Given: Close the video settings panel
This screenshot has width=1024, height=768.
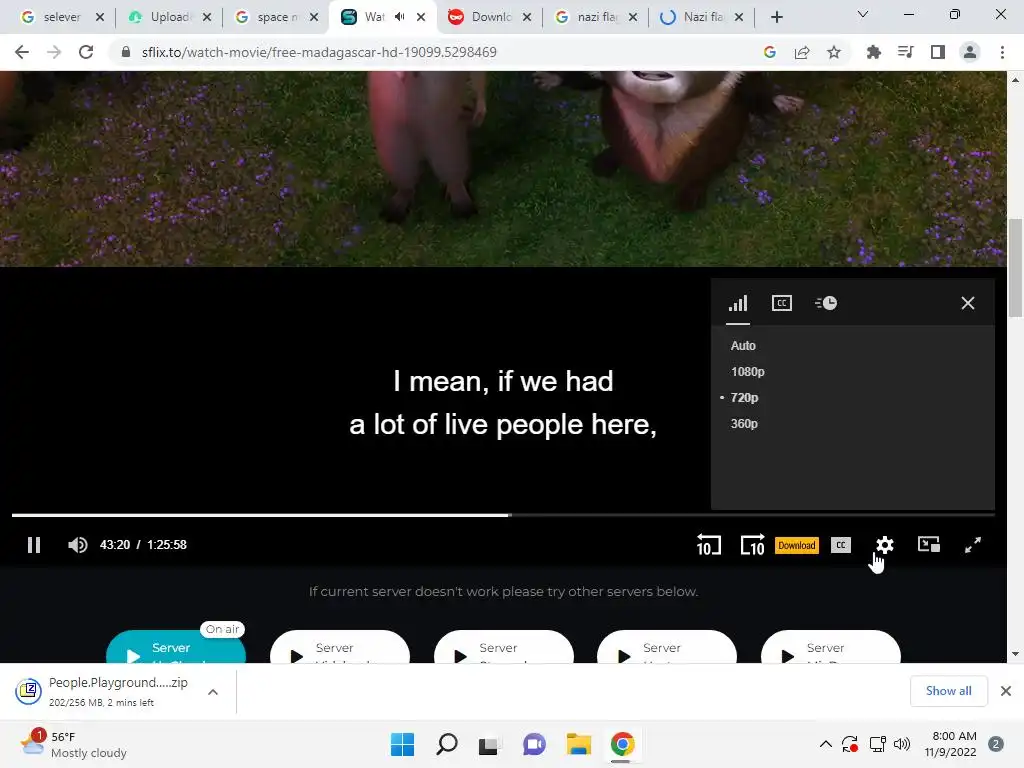Looking at the screenshot, I should click(968, 303).
